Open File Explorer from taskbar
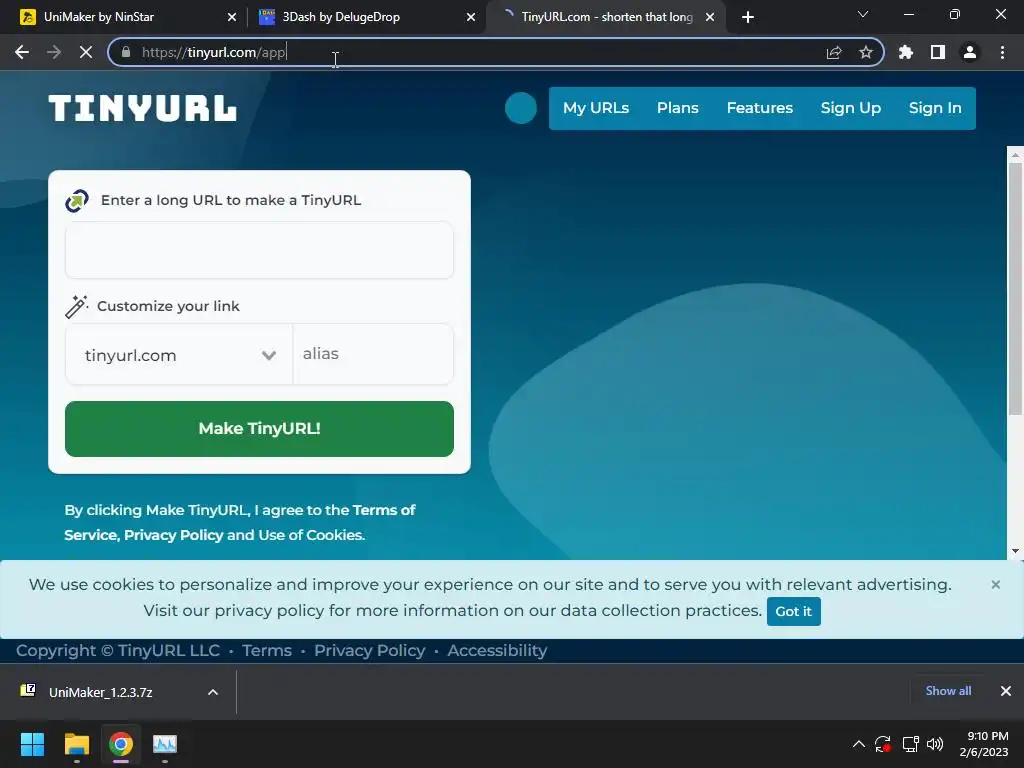Viewport: 1024px width, 768px height. pos(76,744)
